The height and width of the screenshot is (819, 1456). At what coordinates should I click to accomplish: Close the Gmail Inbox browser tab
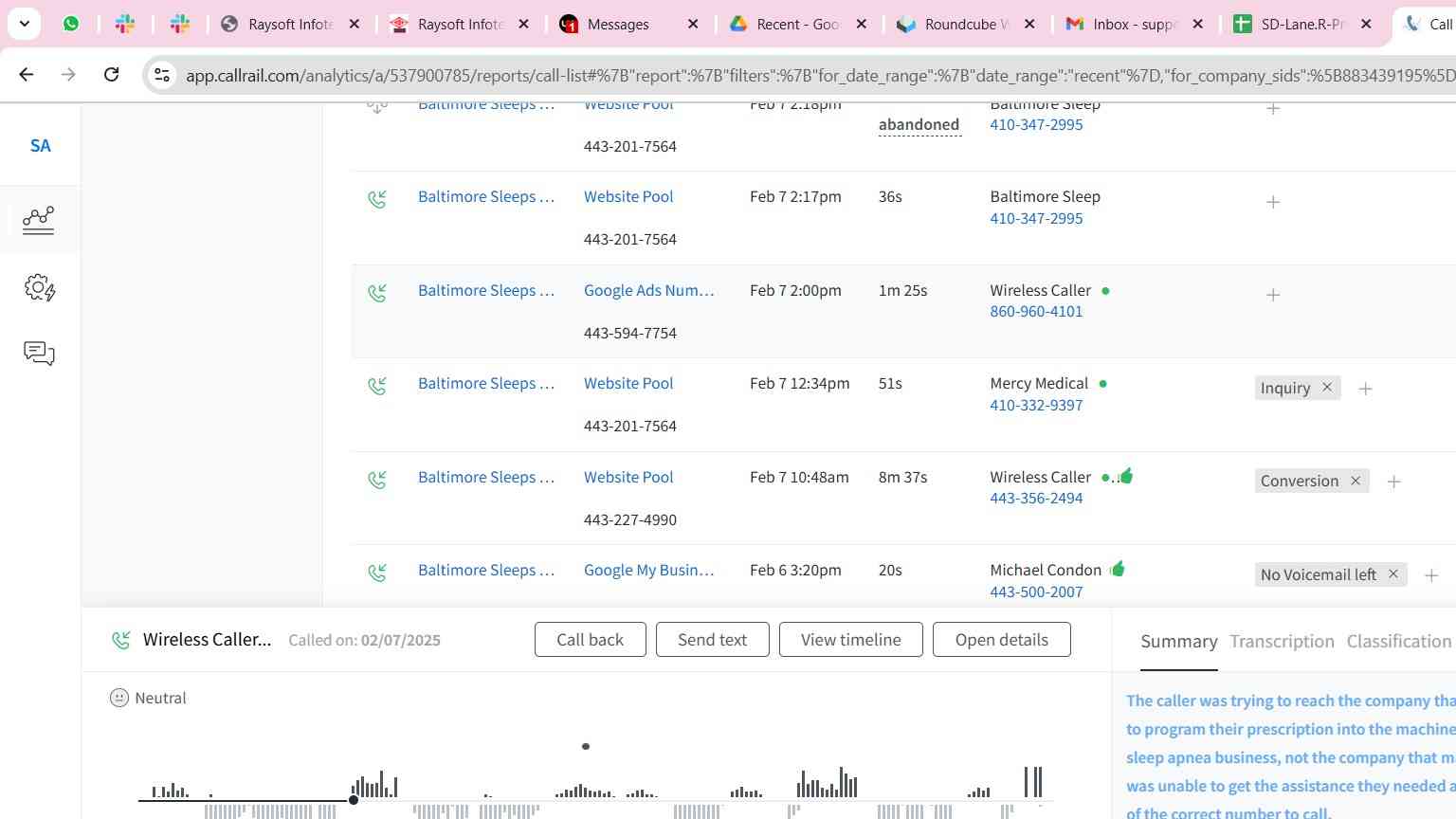[1198, 25]
